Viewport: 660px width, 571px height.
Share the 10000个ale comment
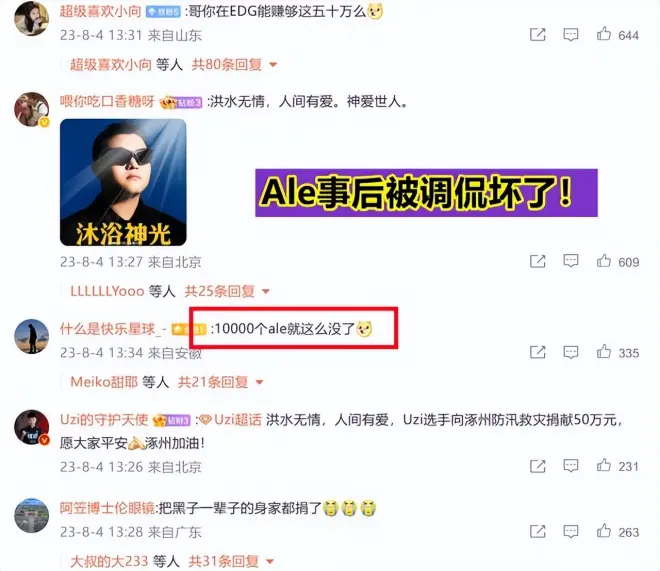(538, 352)
